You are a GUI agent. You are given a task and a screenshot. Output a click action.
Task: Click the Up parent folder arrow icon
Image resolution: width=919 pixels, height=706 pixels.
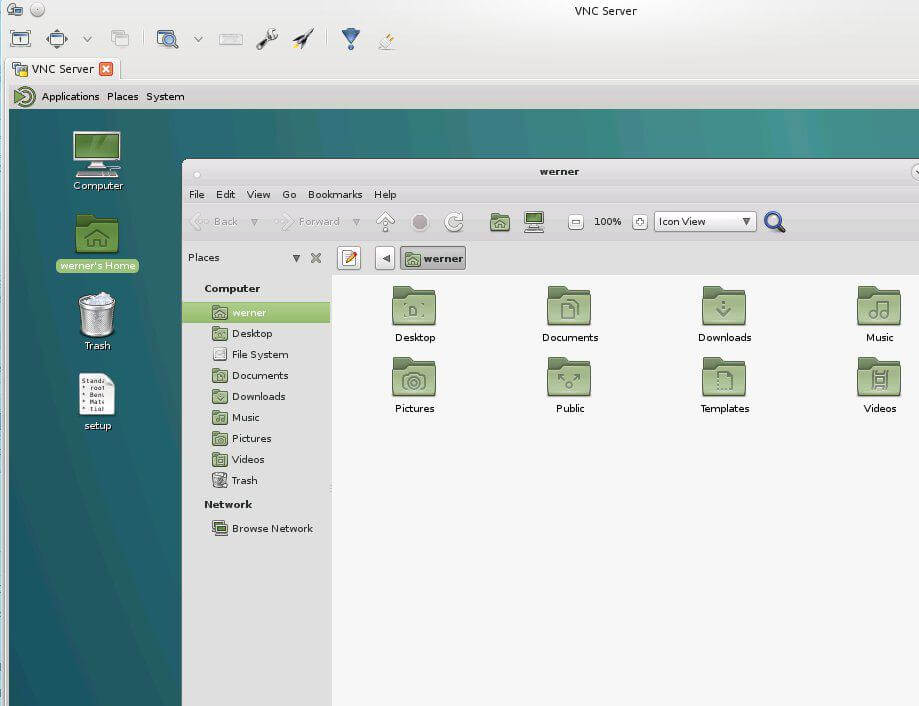coord(385,222)
